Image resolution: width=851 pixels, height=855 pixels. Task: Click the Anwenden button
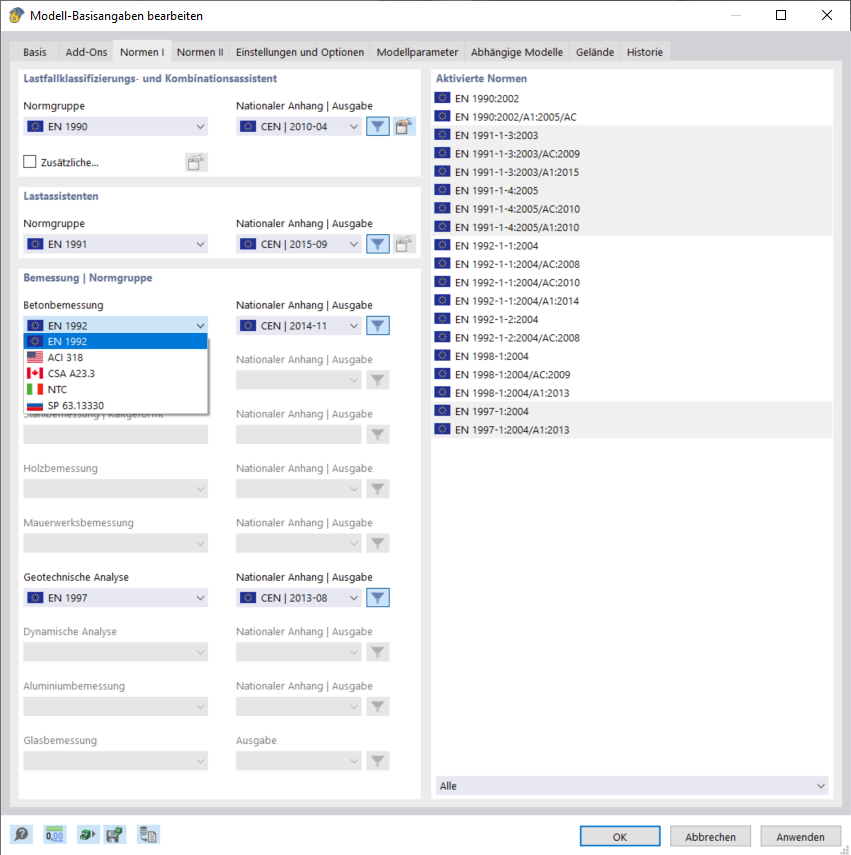[x=801, y=836]
